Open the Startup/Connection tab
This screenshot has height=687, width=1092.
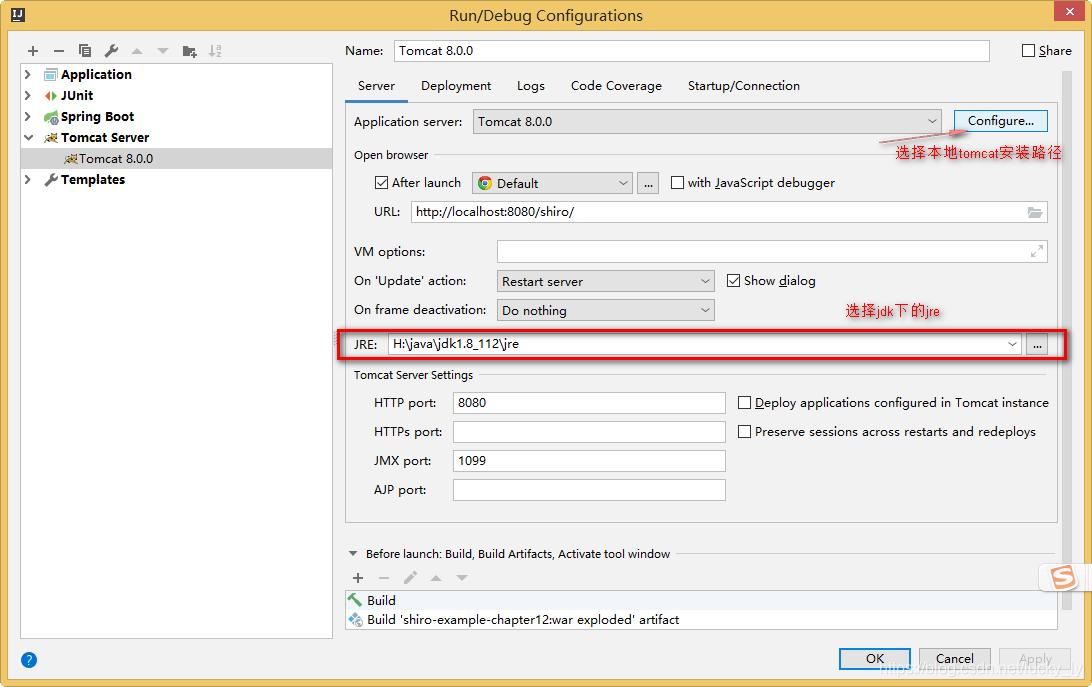coord(743,86)
